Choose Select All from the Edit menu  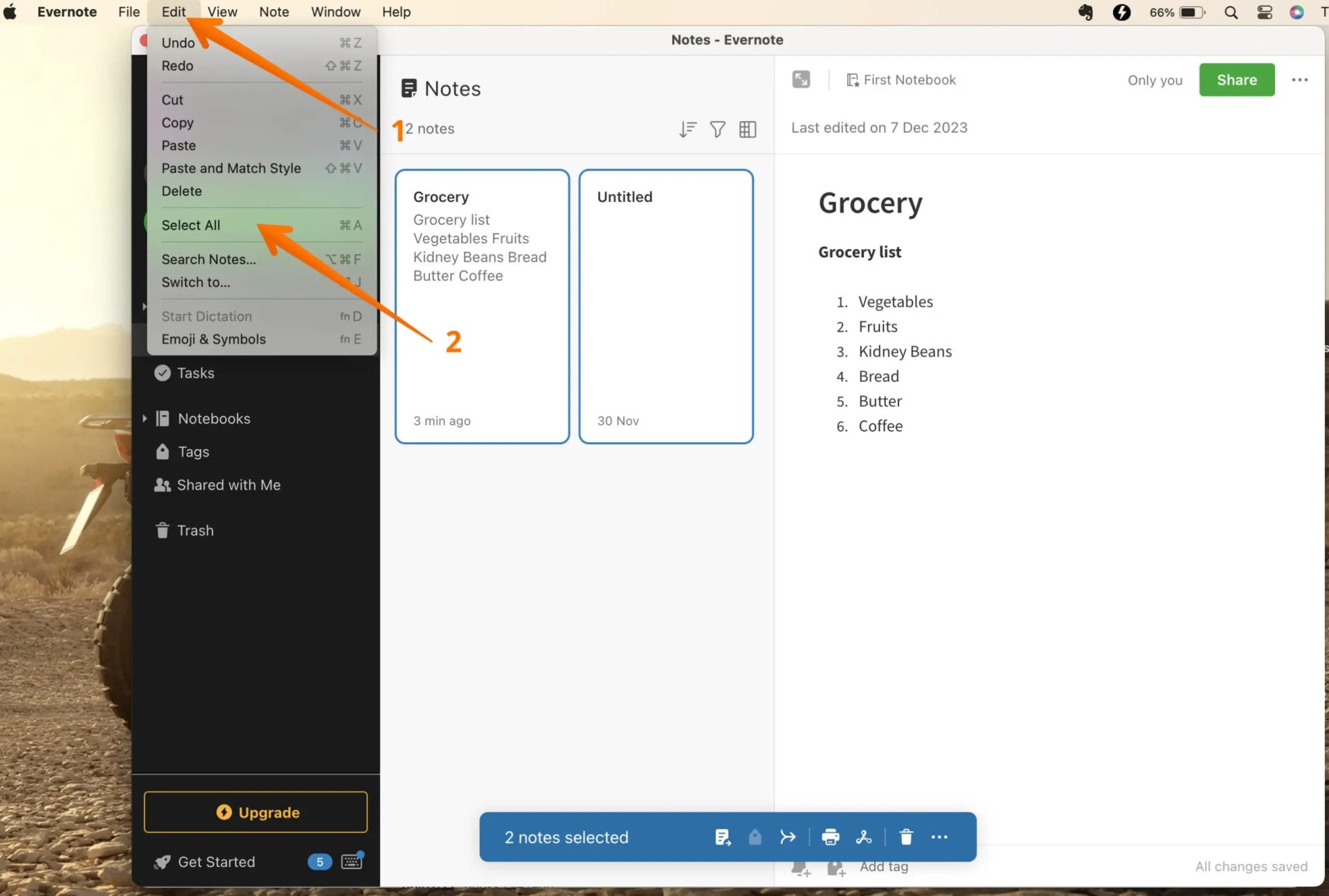190,225
